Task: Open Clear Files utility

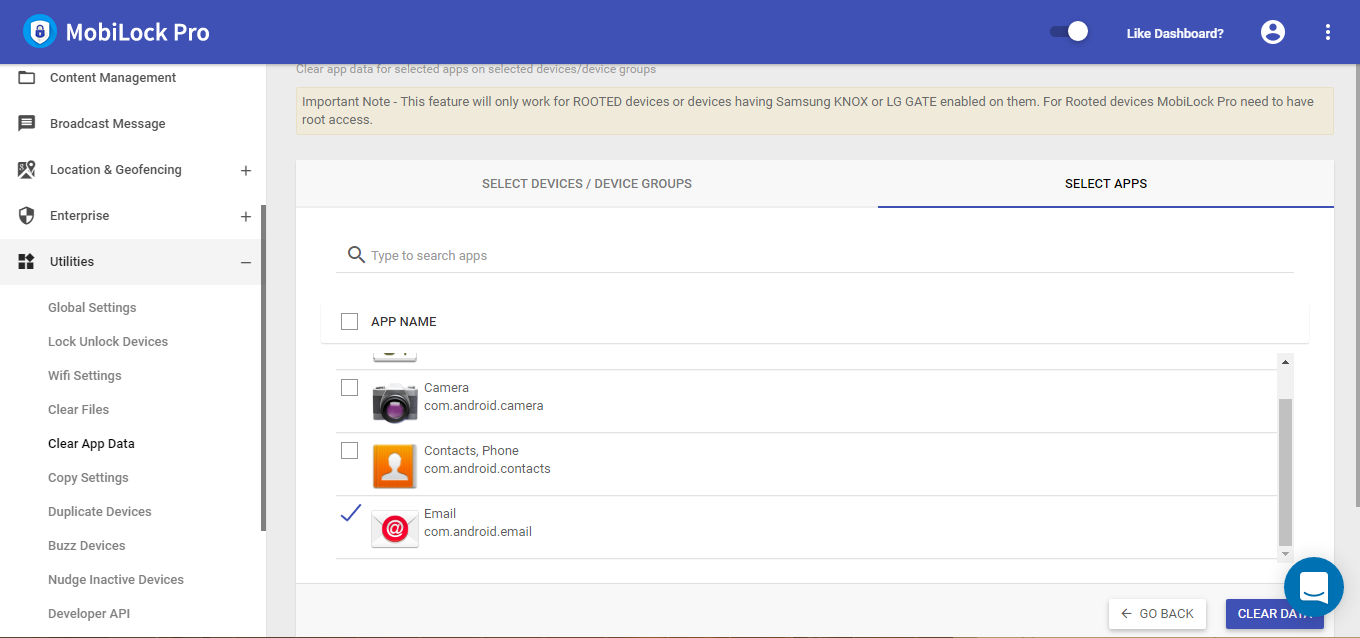Action: [79, 410]
